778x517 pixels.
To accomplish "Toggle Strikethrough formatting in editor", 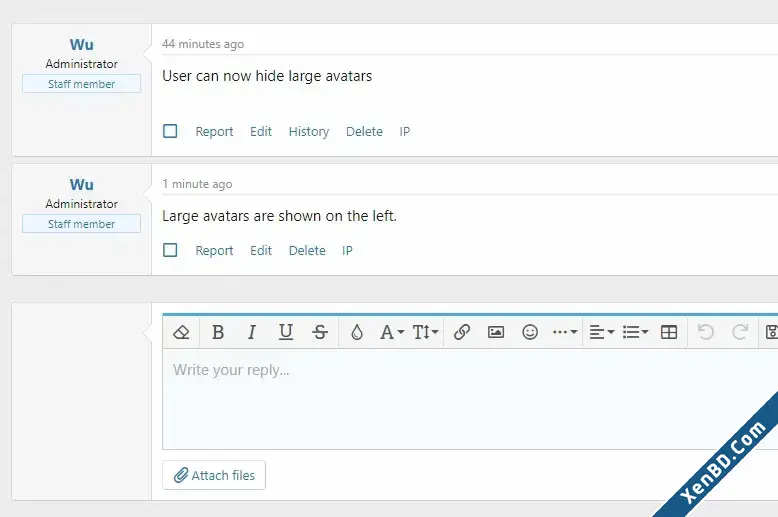I will pyautogui.click(x=320, y=332).
